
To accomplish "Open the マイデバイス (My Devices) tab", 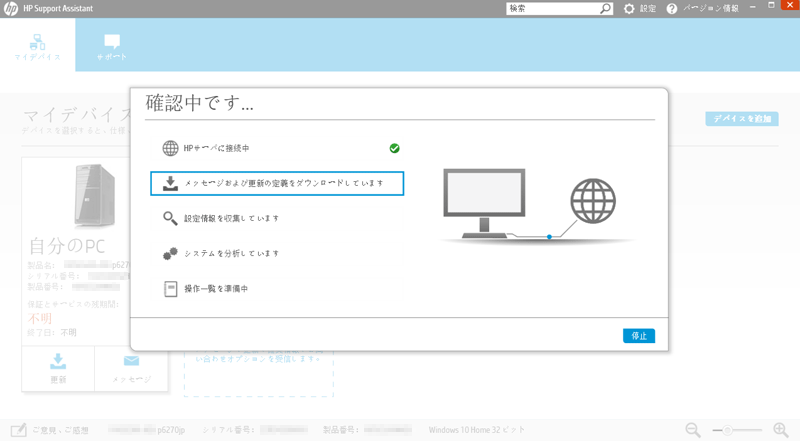I will 37,46.
